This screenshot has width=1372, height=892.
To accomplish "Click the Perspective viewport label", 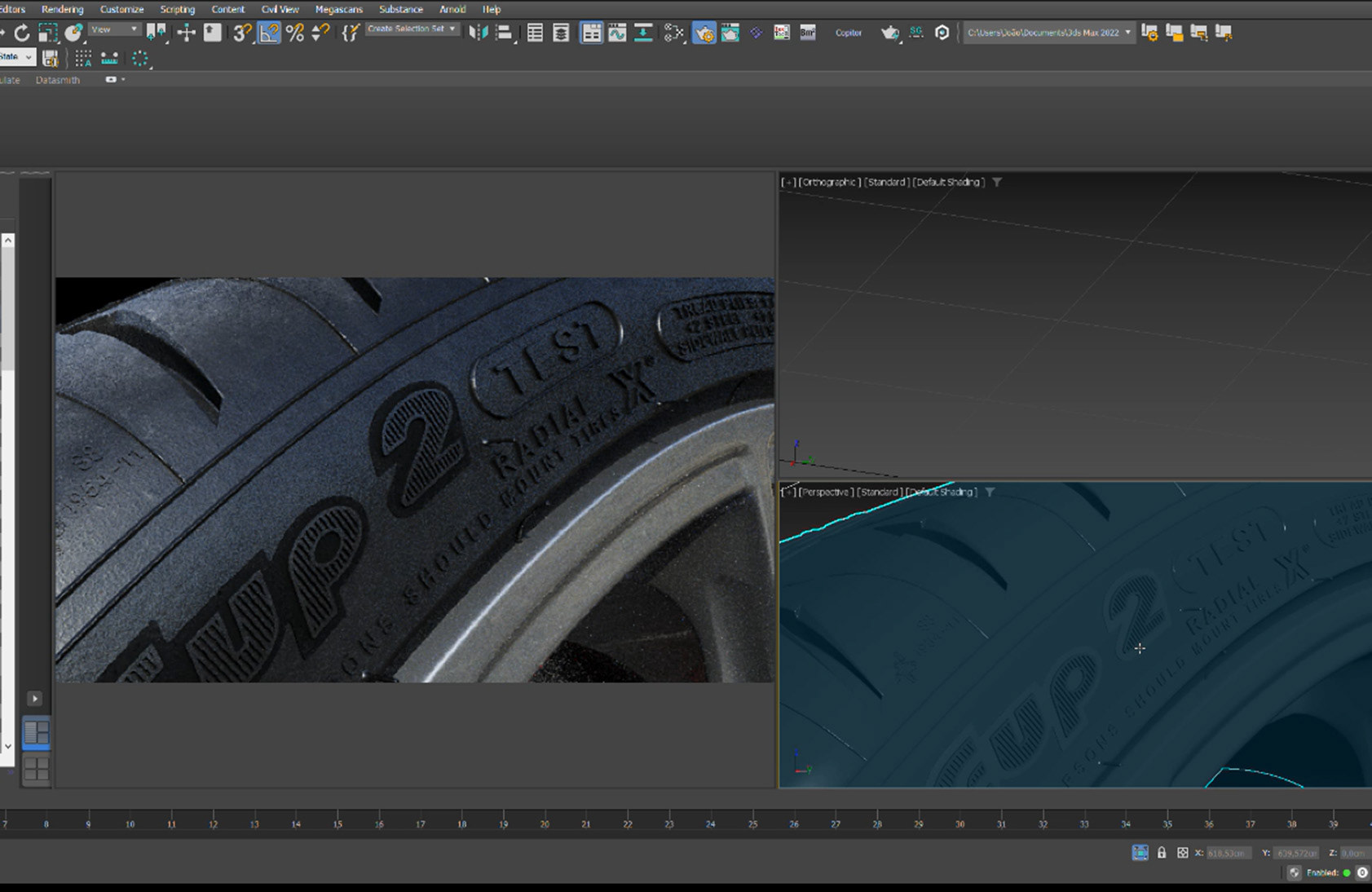I will click(x=826, y=492).
